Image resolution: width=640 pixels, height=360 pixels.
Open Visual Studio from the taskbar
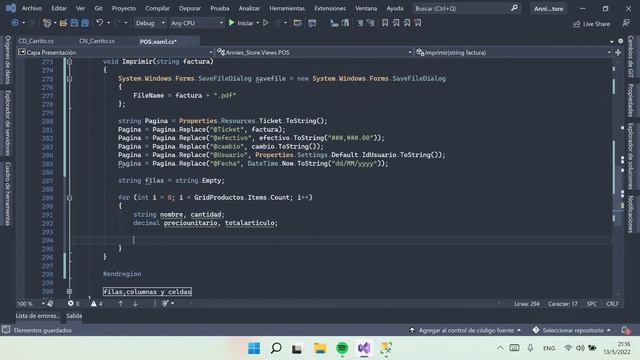click(x=364, y=348)
